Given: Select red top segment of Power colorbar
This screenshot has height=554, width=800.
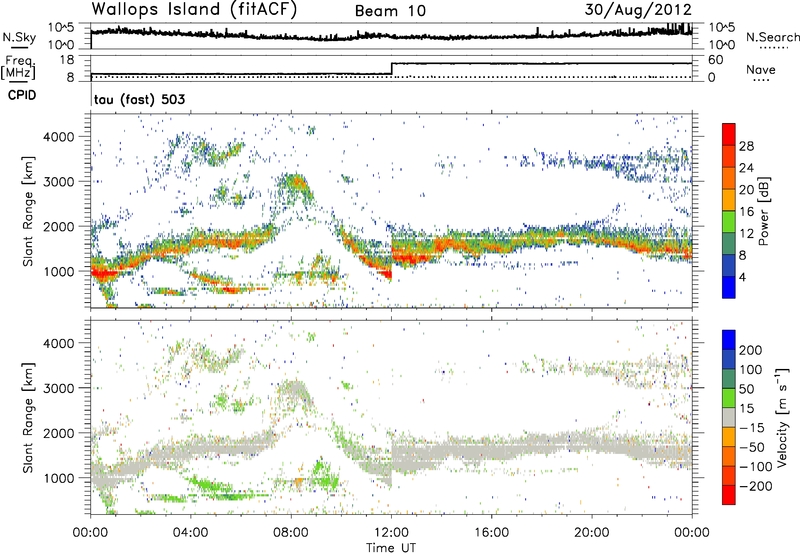Looking at the screenshot, I should tap(729, 134).
